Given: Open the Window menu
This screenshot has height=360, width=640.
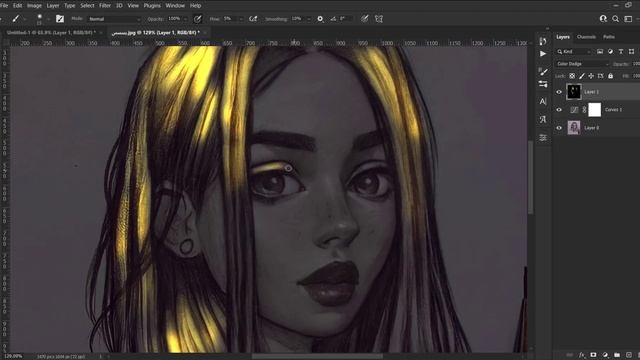Looking at the screenshot, I should coord(176,6).
